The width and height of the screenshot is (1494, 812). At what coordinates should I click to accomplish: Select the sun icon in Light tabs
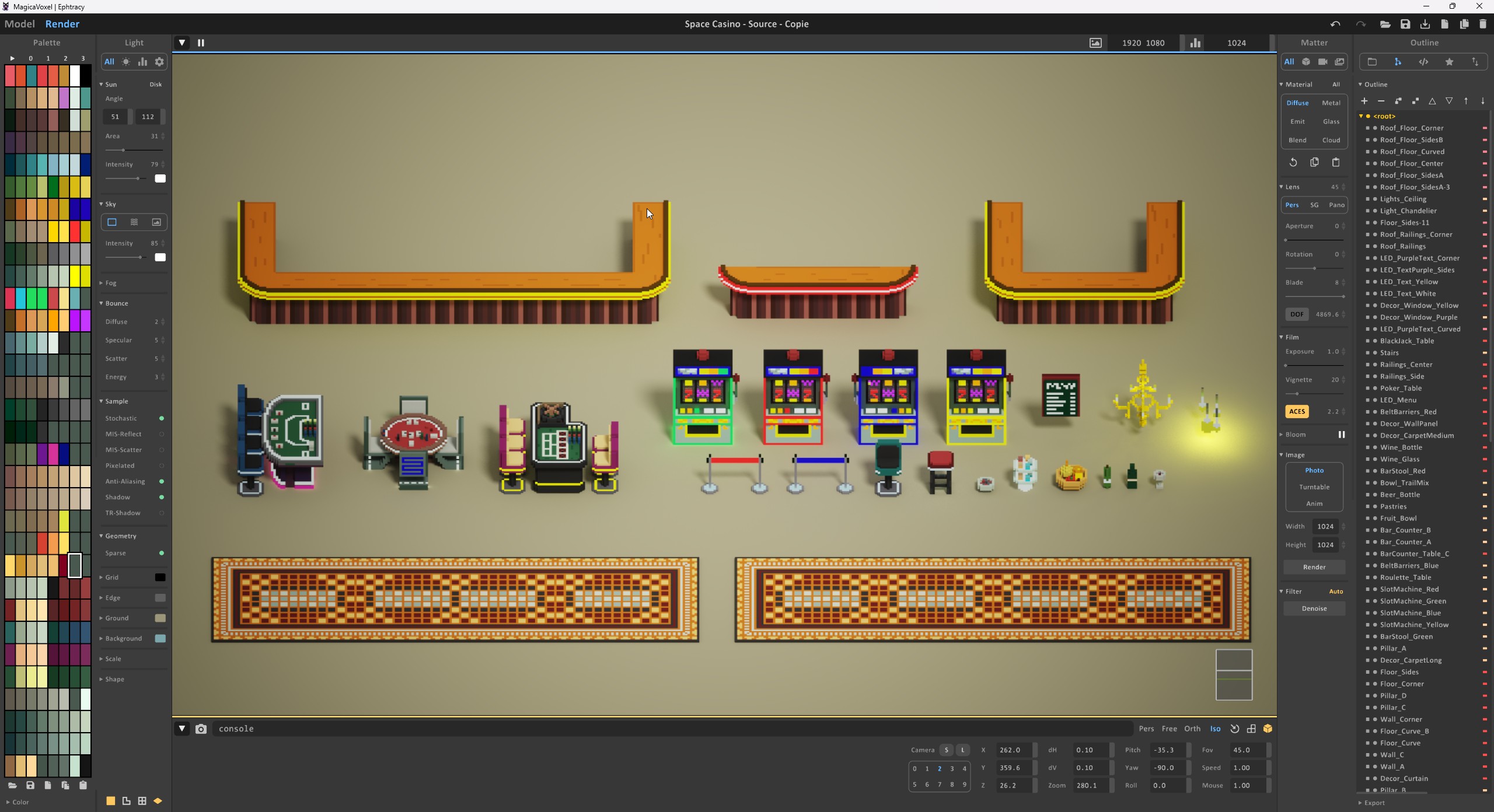[126, 62]
